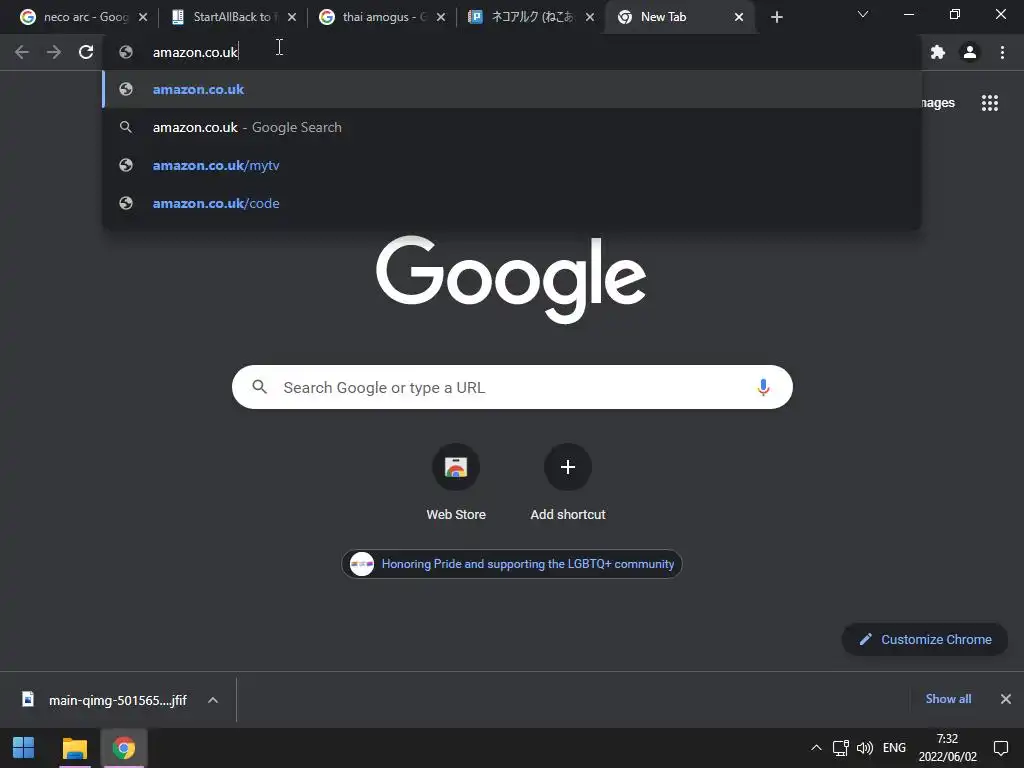This screenshot has height=768, width=1024.
Task: Open new tab with plus button
Action: 776,17
